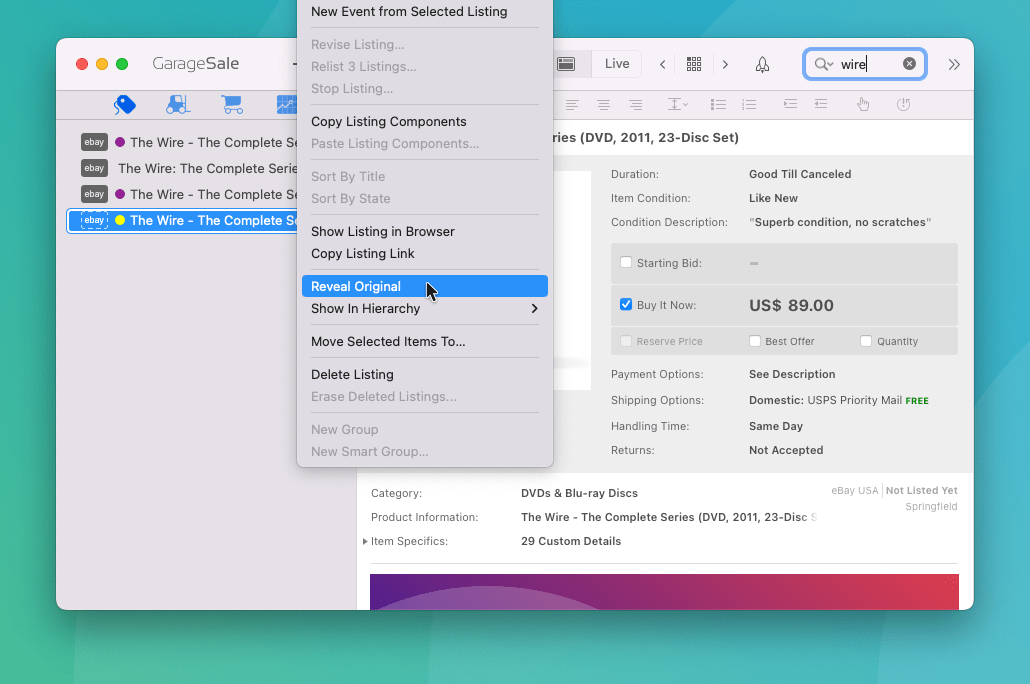The width and height of the screenshot is (1030, 684).
Task: Enable the Best Offer checkbox
Action: coord(755,341)
